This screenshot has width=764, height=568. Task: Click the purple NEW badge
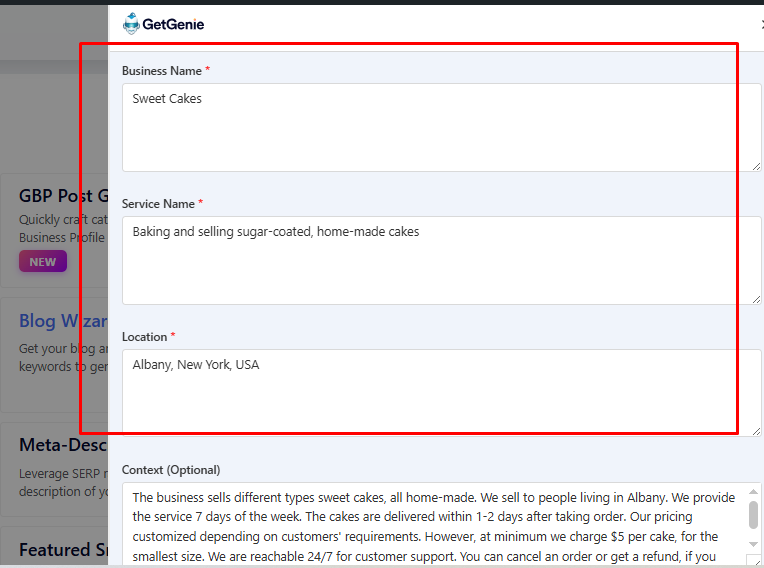point(43,262)
